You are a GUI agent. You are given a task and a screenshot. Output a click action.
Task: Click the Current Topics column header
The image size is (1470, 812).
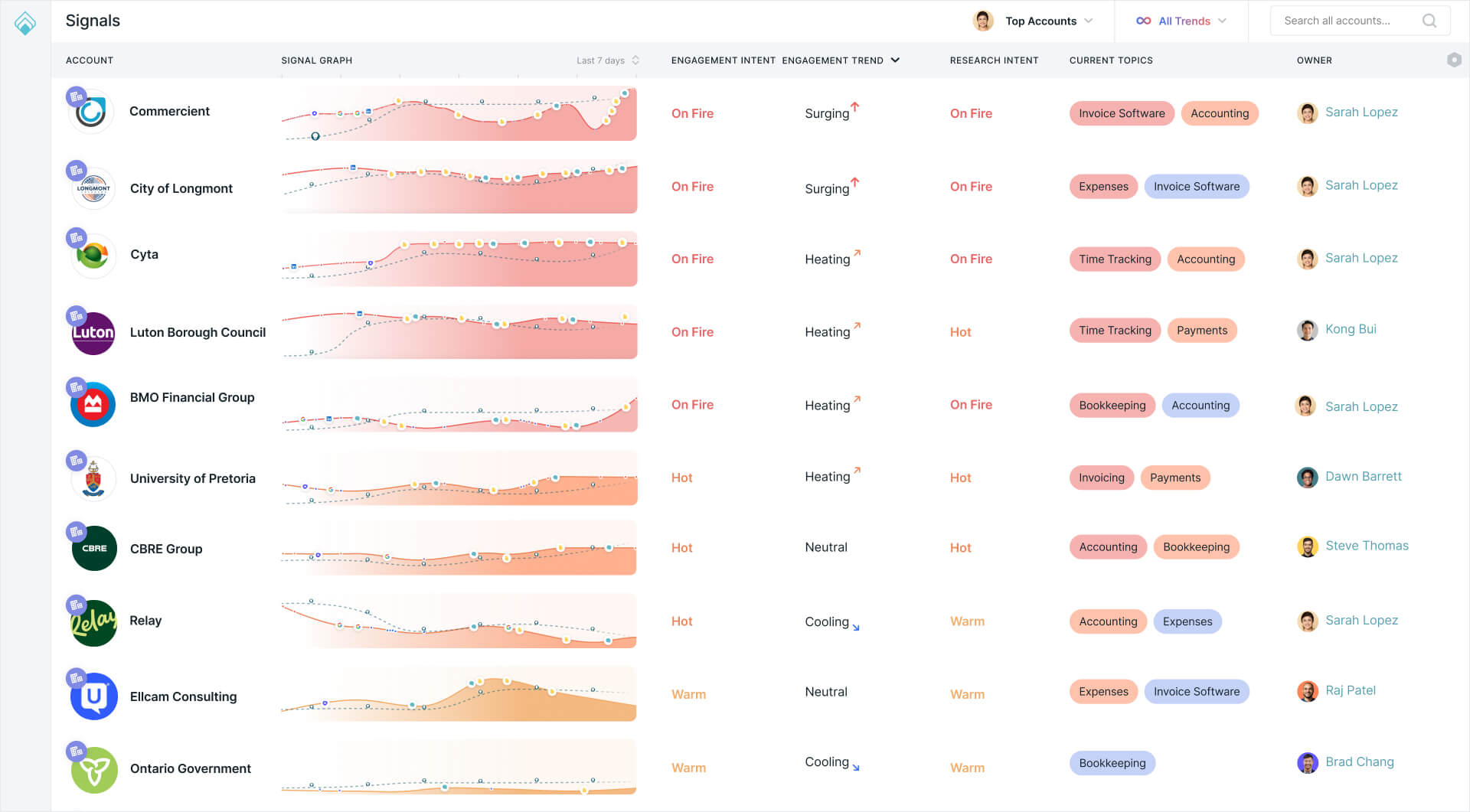1111,60
